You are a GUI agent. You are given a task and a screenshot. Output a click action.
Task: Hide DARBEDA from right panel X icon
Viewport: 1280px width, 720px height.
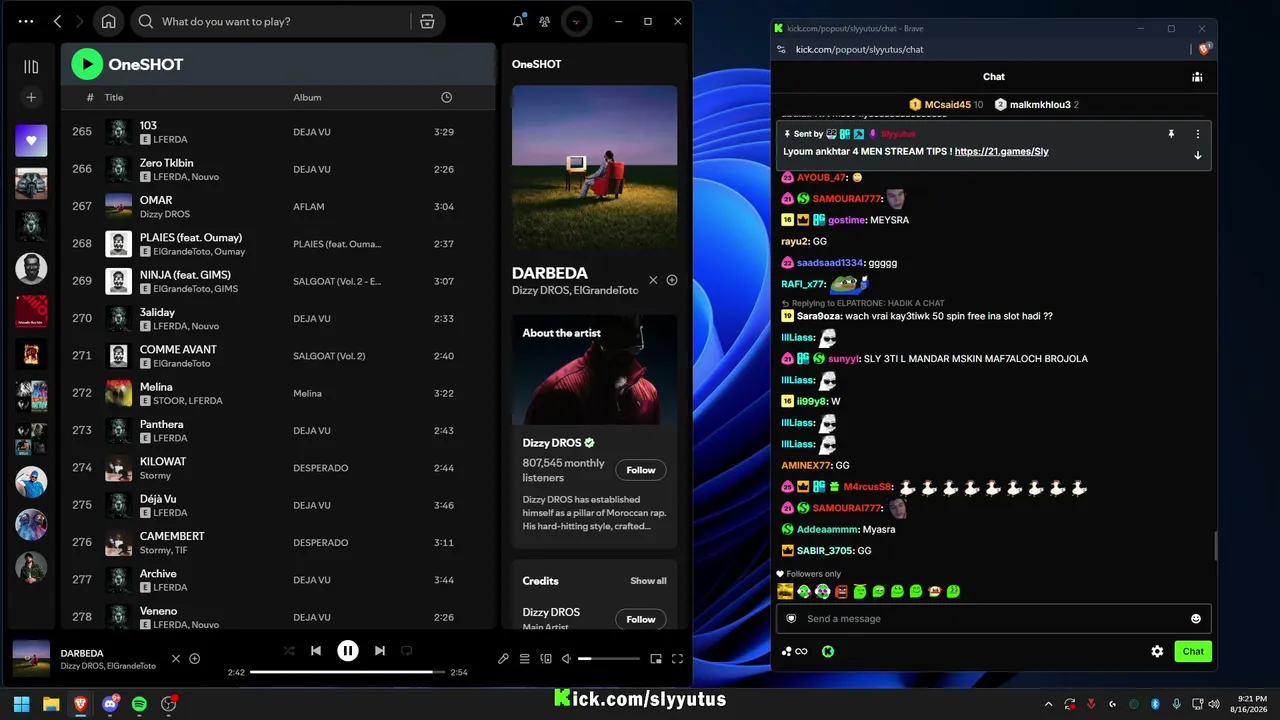click(x=653, y=280)
